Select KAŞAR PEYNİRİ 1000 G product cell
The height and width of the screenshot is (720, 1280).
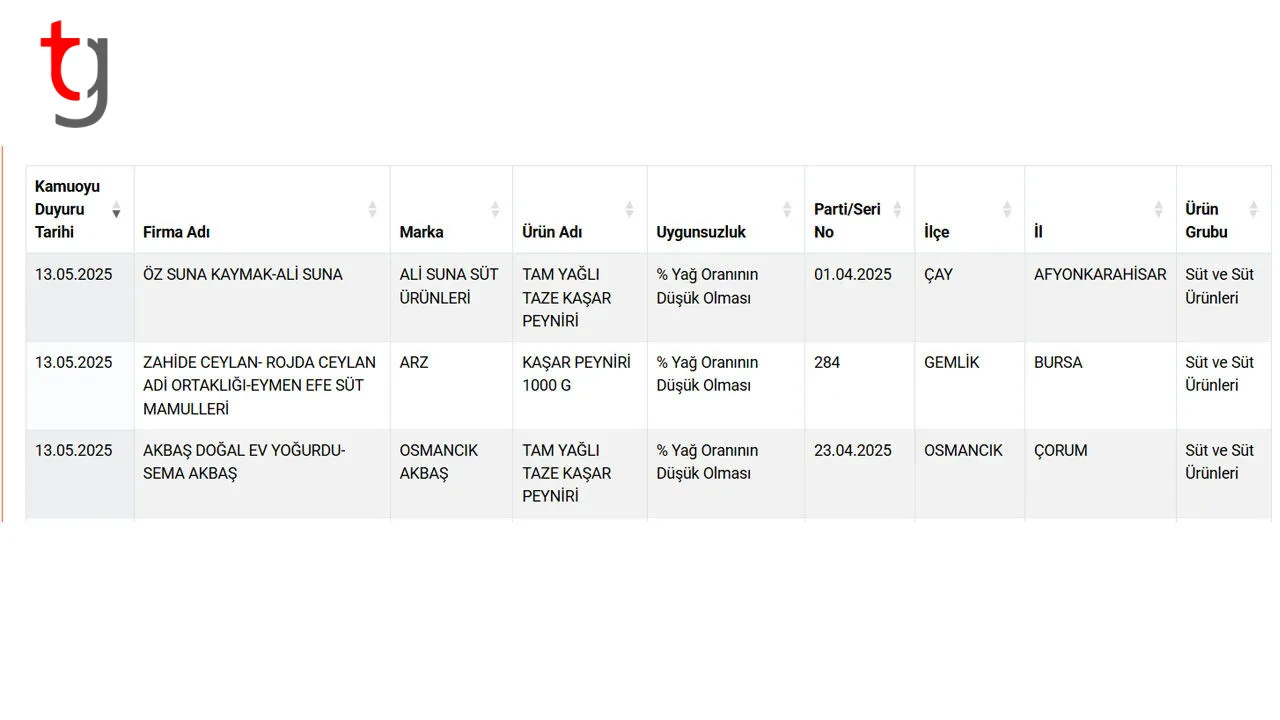point(580,386)
